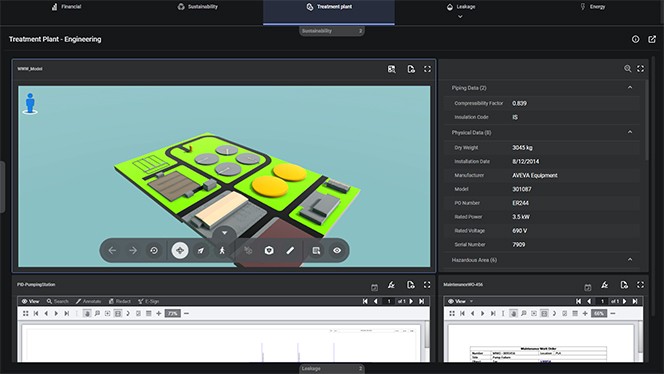Maximize the WWW_Model 3D panel

coord(427,69)
